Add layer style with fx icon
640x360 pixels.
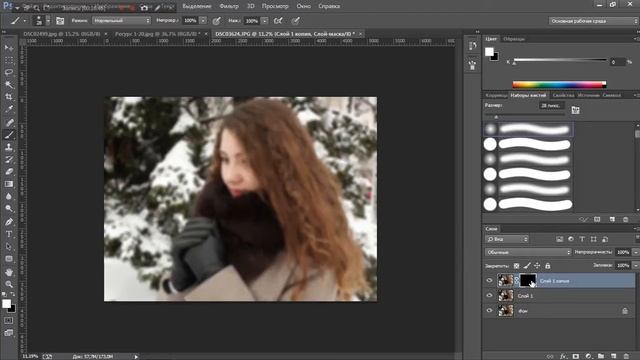[564, 356]
